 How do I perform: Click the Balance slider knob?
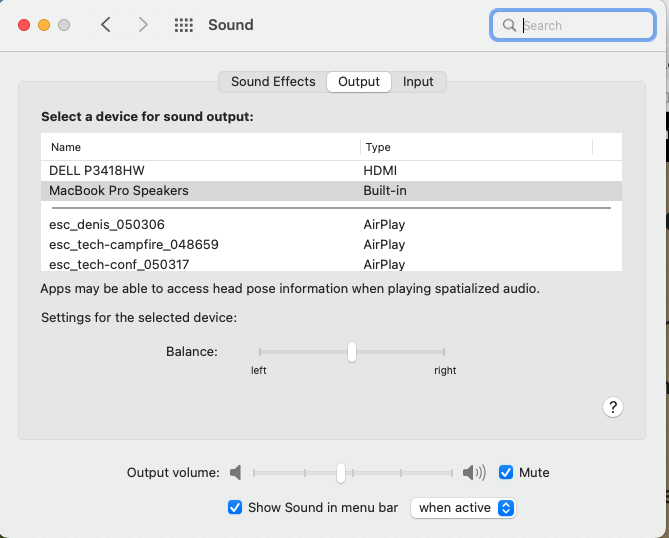click(x=352, y=352)
